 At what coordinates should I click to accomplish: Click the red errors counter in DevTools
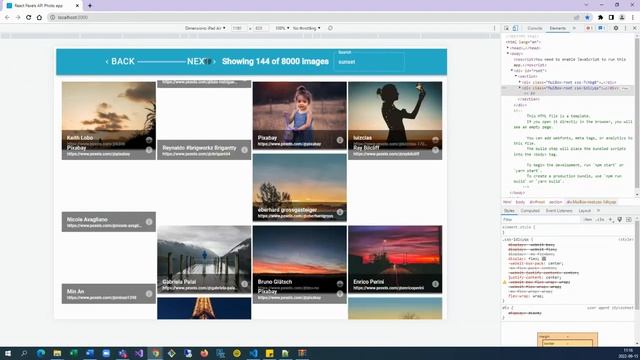point(589,28)
